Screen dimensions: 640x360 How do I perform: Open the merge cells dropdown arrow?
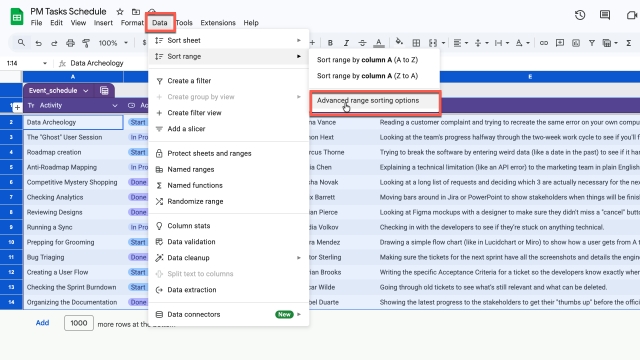(443, 43)
